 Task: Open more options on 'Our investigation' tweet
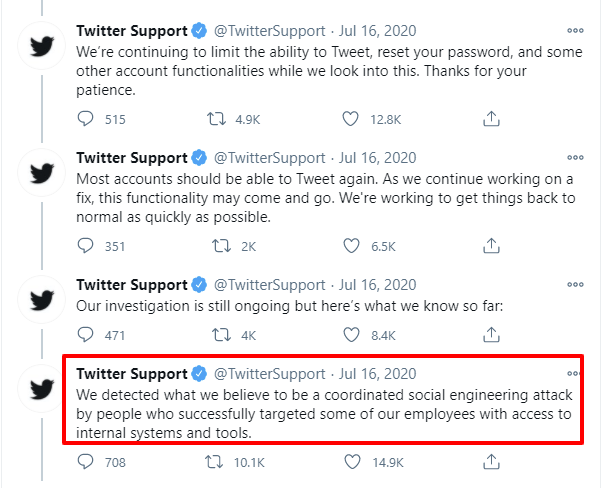[x=575, y=284]
